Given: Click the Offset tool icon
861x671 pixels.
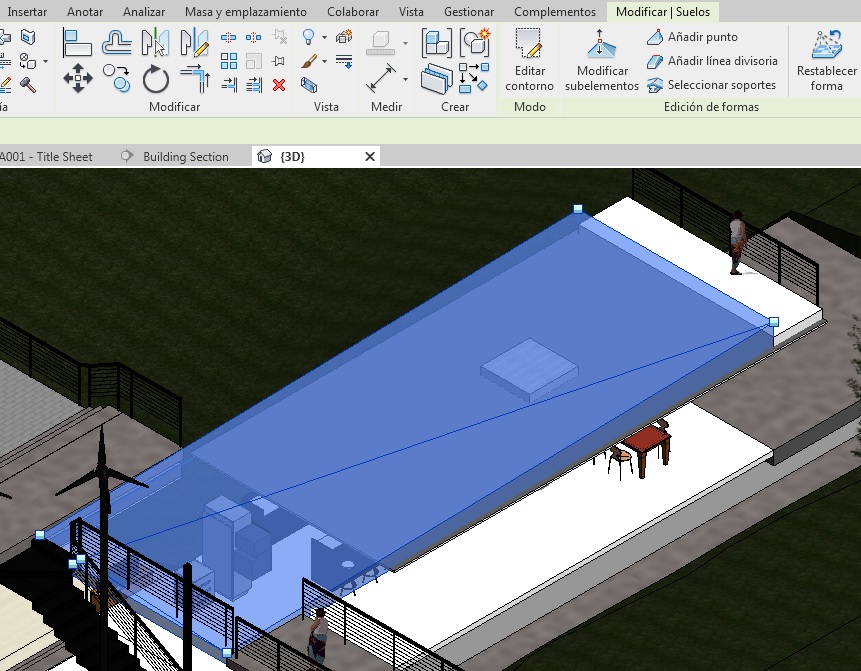Looking at the screenshot, I should 117,42.
